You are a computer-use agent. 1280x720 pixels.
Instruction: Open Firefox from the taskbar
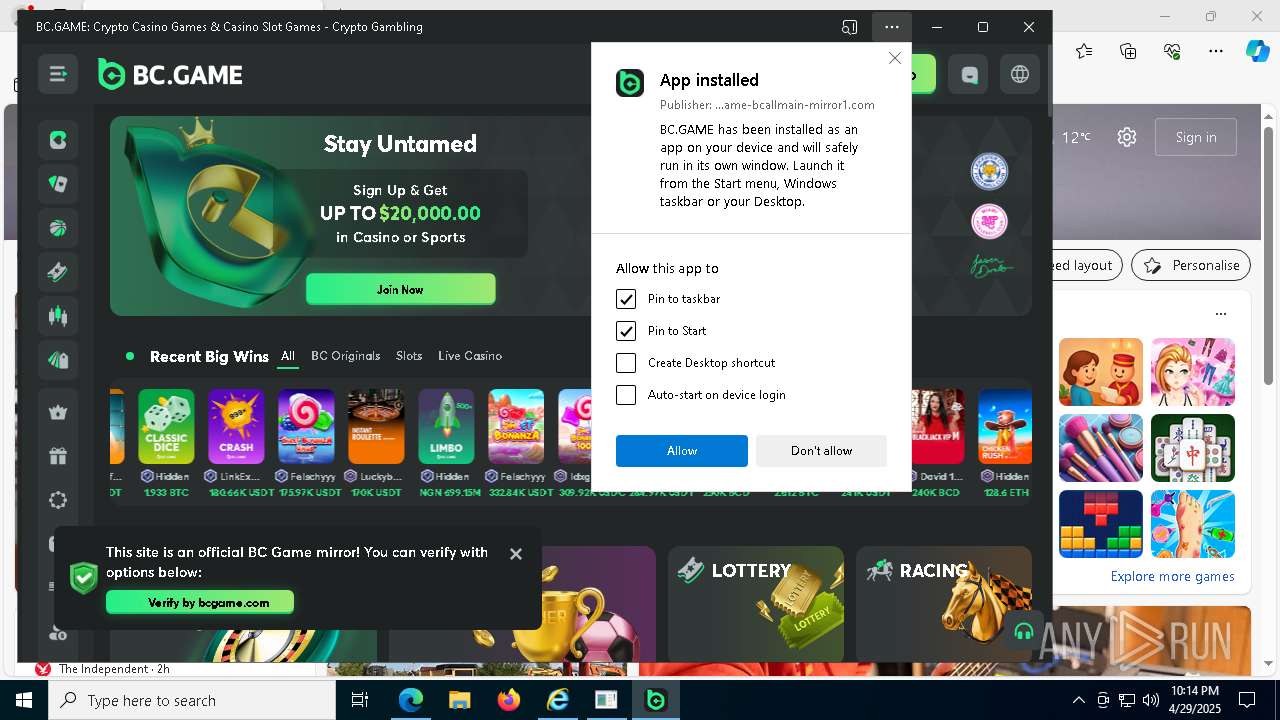tap(508, 701)
